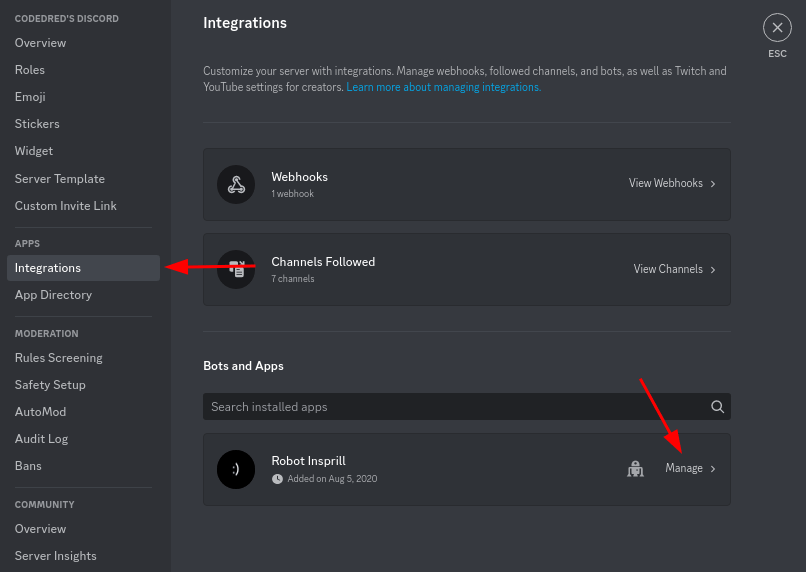Open App Directory
This screenshot has width=806, height=572.
point(53,295)
